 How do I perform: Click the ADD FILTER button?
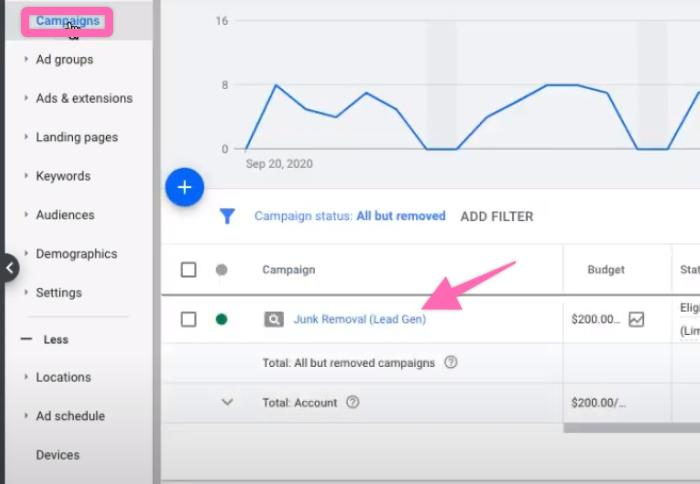point(496,216)
